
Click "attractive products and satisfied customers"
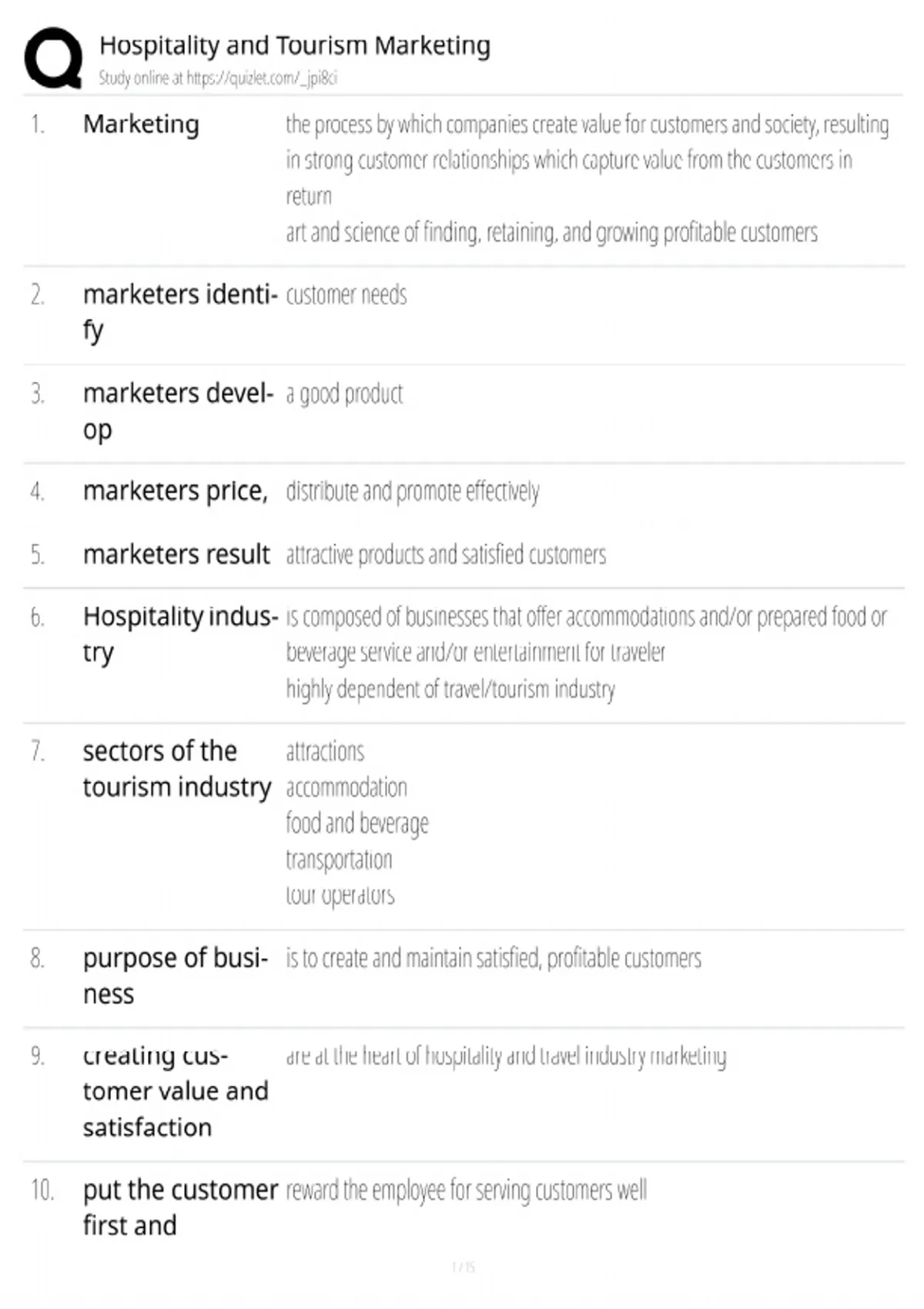click(x=446, y=554)
